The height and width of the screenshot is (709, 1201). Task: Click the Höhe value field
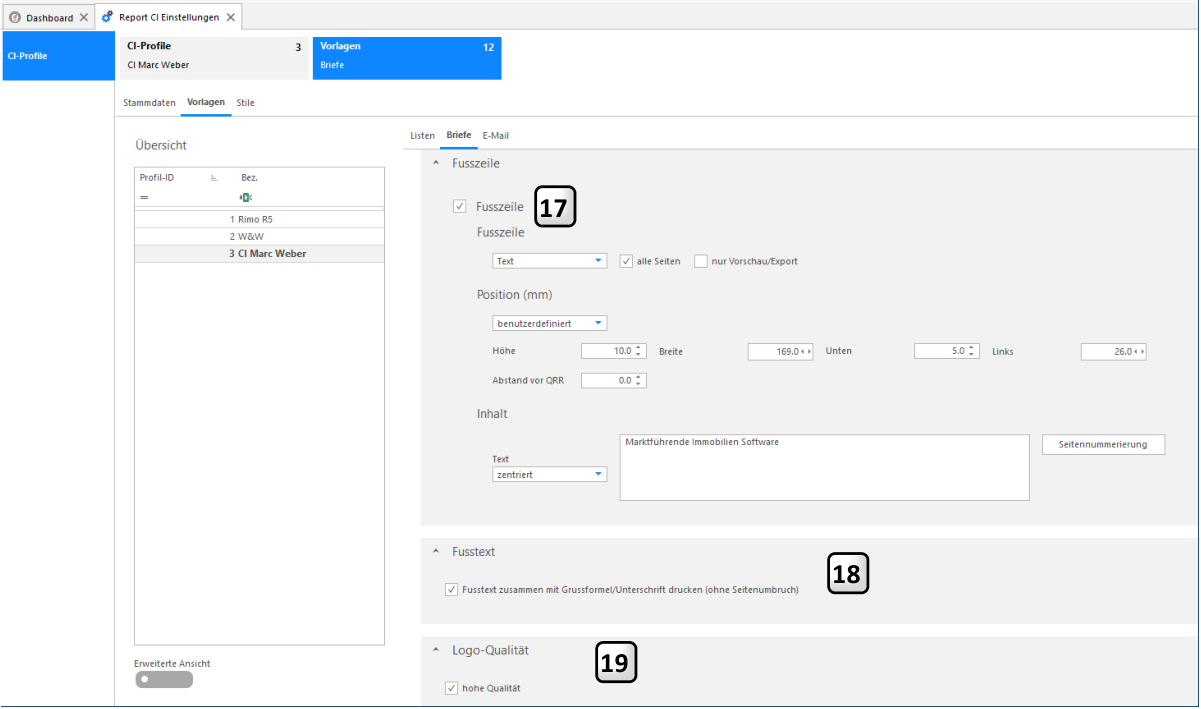[615, 351]
